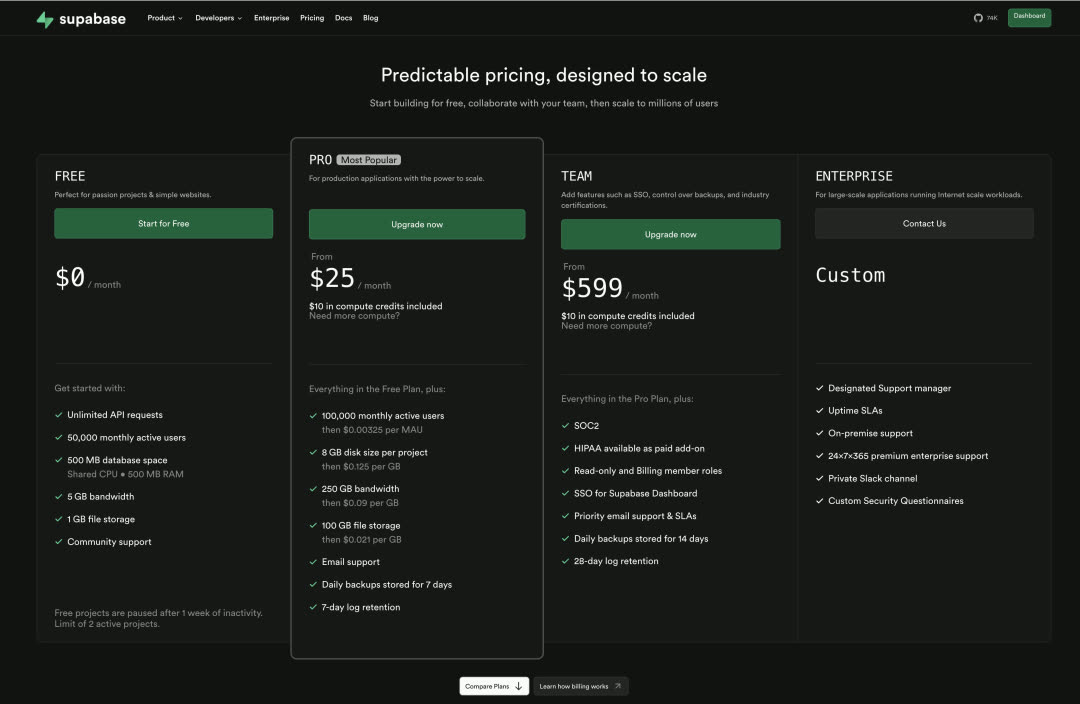
Task: Click Contact Us on the Enterprise plan
Action: (x=923, y=223)
